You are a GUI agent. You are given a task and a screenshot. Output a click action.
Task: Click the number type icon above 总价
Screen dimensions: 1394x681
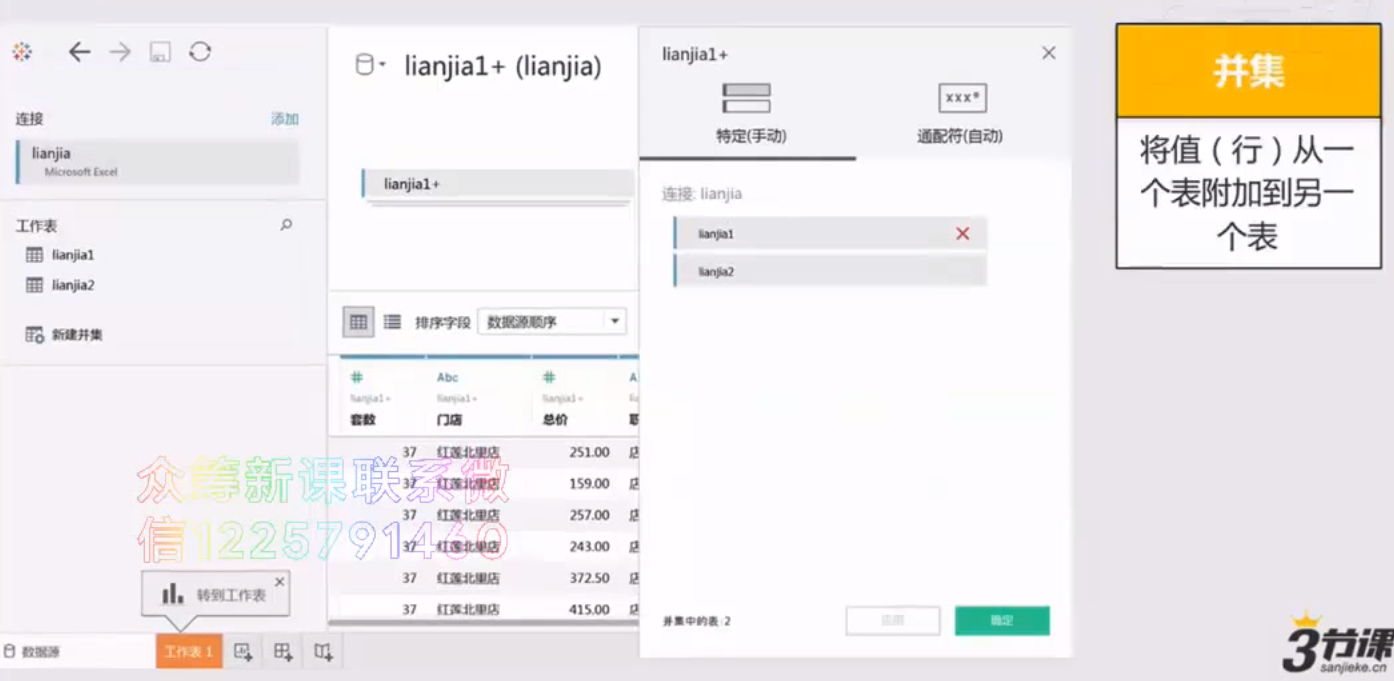click(548, 377)
